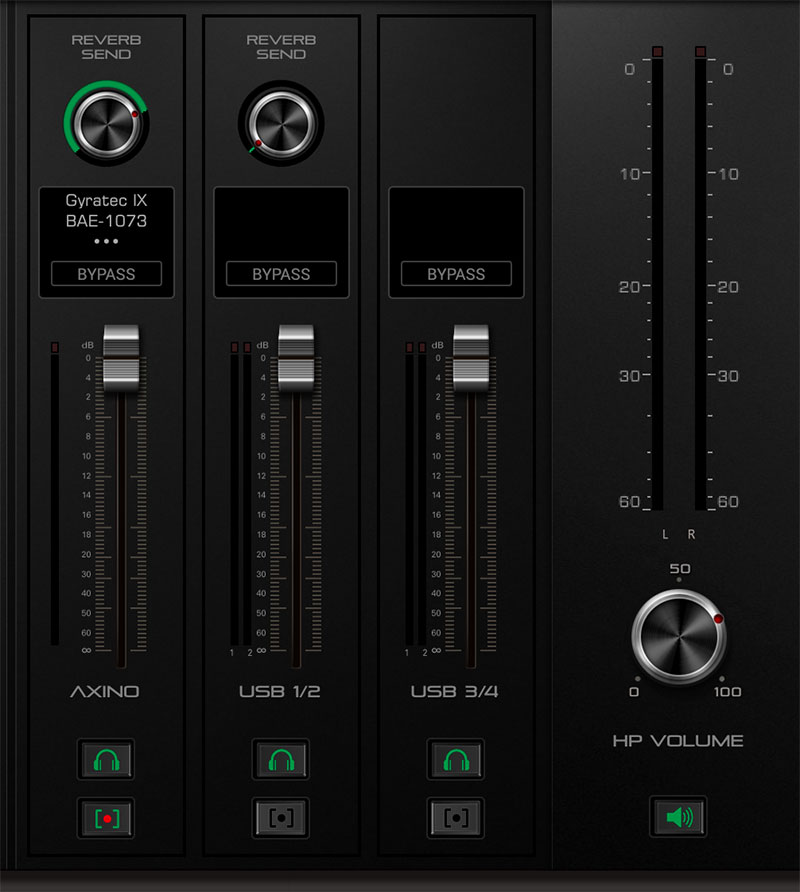The image size is (800, 892).
Task: Disable the record arm on AXINO channel
Action: pos(106,817)
